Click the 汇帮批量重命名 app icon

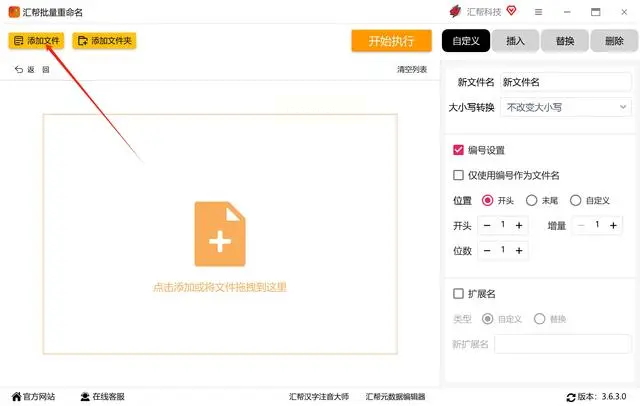coord(14,12)
